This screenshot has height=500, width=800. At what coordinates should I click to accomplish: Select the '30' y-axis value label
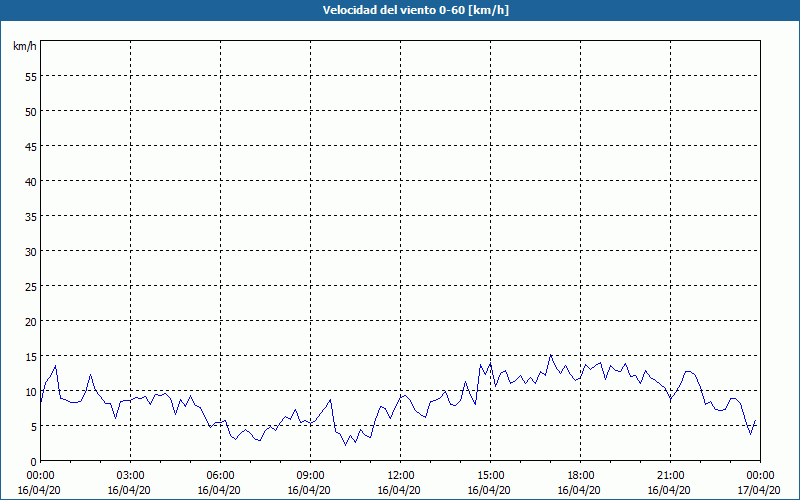tap(31, 252)
